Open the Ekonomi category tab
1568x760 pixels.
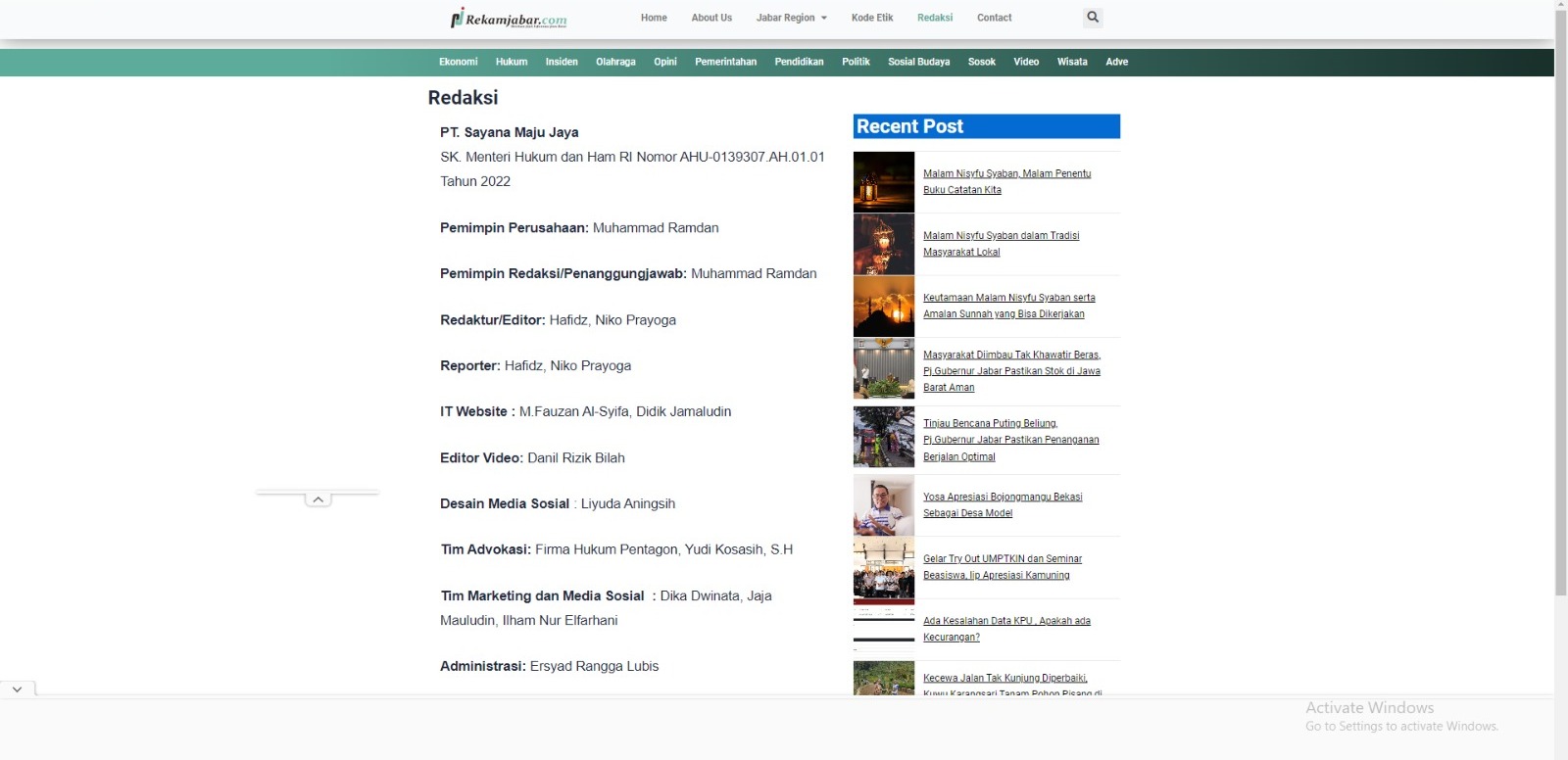point(458,62)
